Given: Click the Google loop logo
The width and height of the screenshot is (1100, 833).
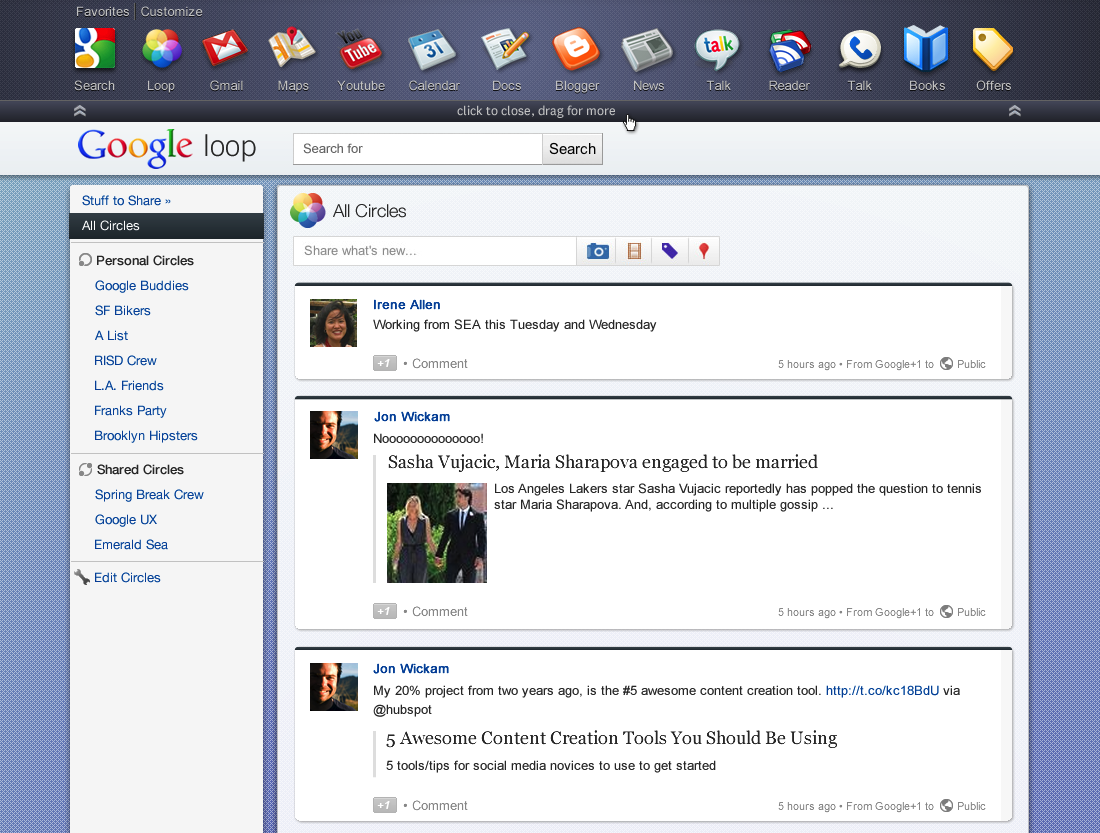Looking at the screenshot, I should [167, 147].
